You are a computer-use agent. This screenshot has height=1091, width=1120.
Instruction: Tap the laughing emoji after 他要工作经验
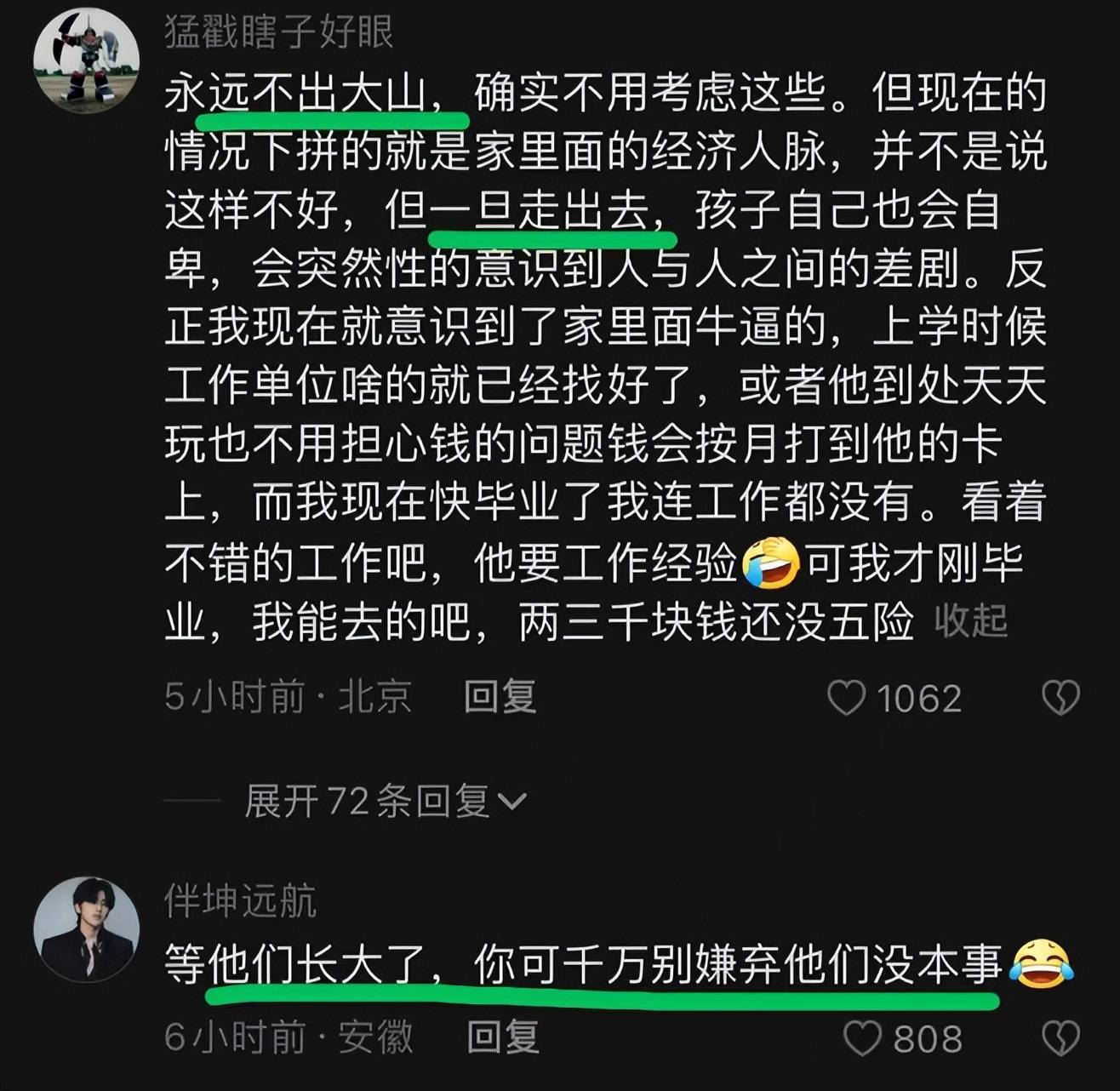tap(771, 563)
